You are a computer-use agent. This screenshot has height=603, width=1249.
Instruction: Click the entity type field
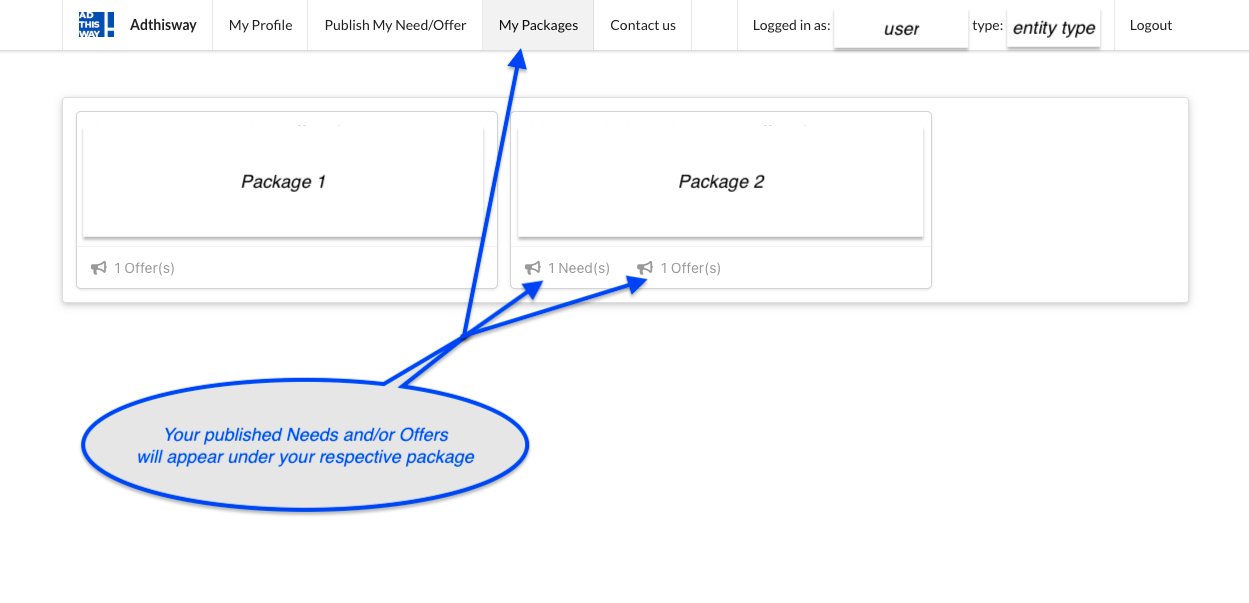1054,28
